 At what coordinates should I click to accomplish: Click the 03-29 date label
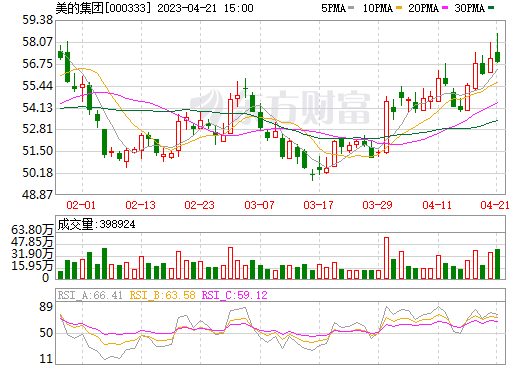pyautogui.click(x=377, y=205)
